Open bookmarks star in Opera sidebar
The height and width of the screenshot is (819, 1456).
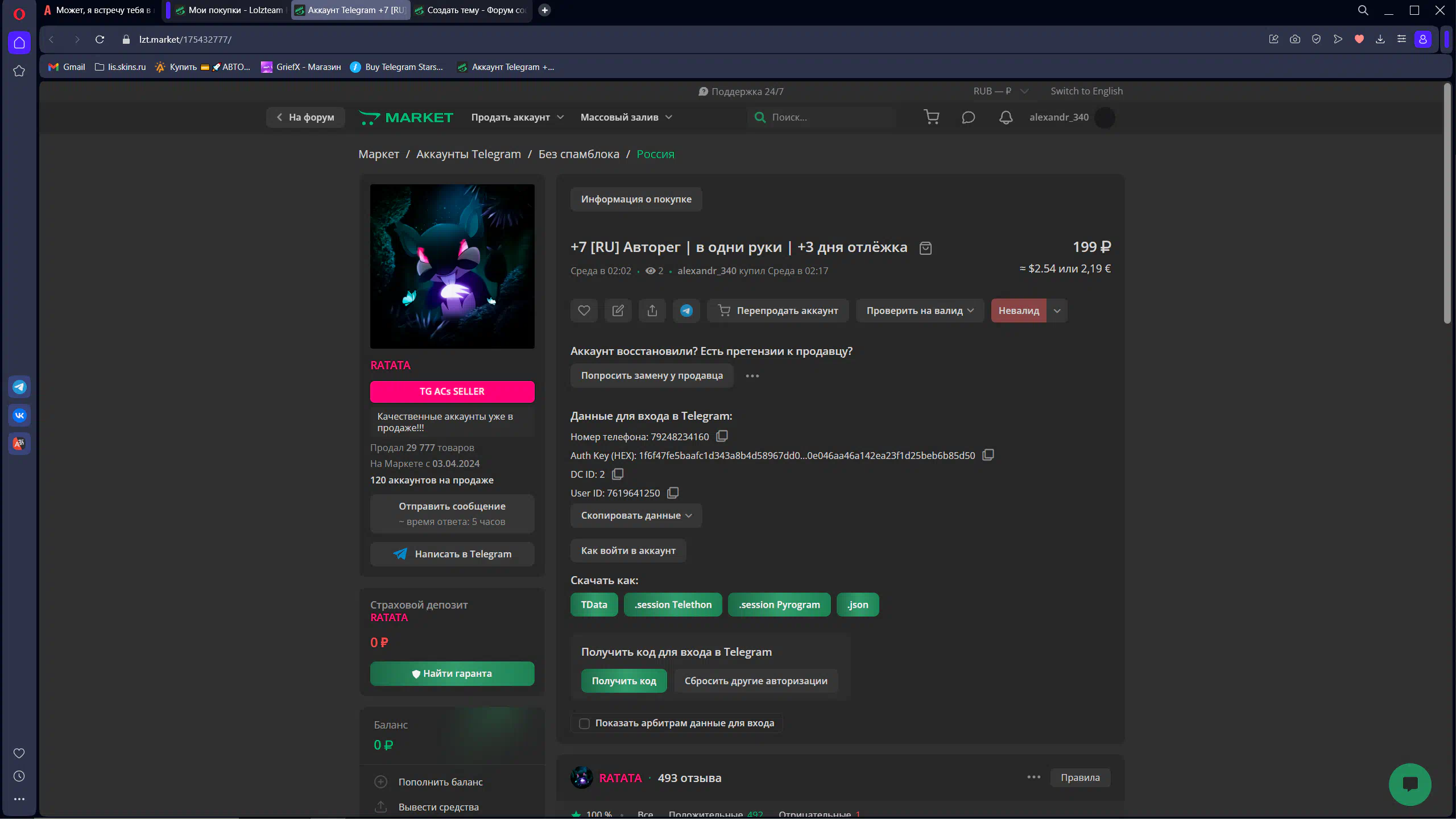point(19,71)
